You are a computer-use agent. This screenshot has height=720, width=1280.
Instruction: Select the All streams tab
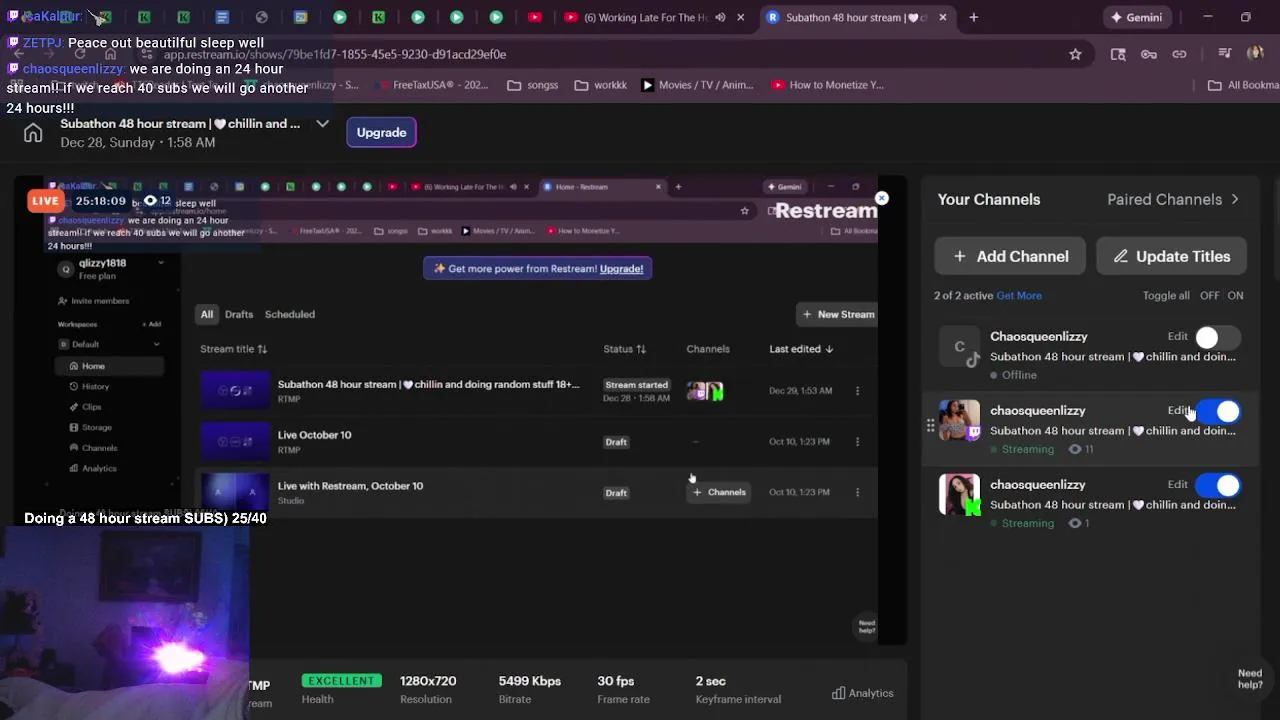pos(206,314)
